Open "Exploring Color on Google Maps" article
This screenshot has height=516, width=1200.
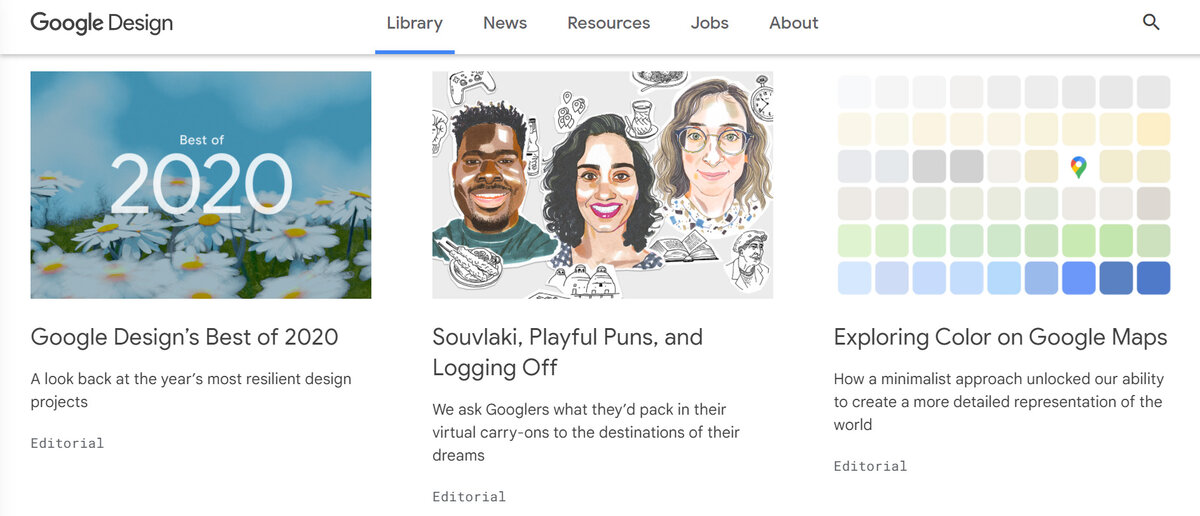(1001, 337)
